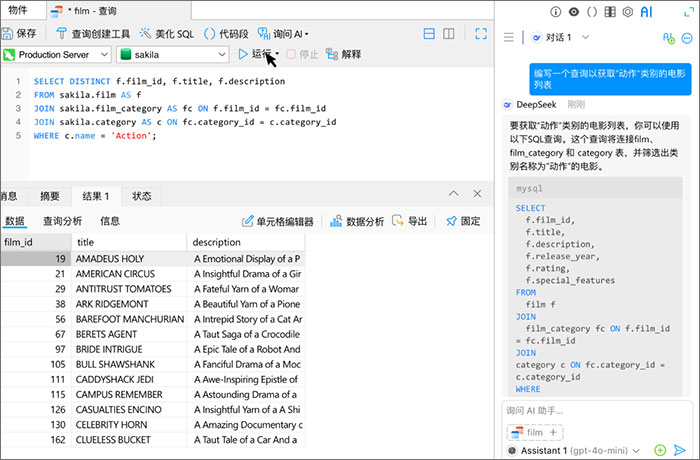The image size is (700, 460).
Task: Close the result pane with the X
Action: tap(477, 193)
